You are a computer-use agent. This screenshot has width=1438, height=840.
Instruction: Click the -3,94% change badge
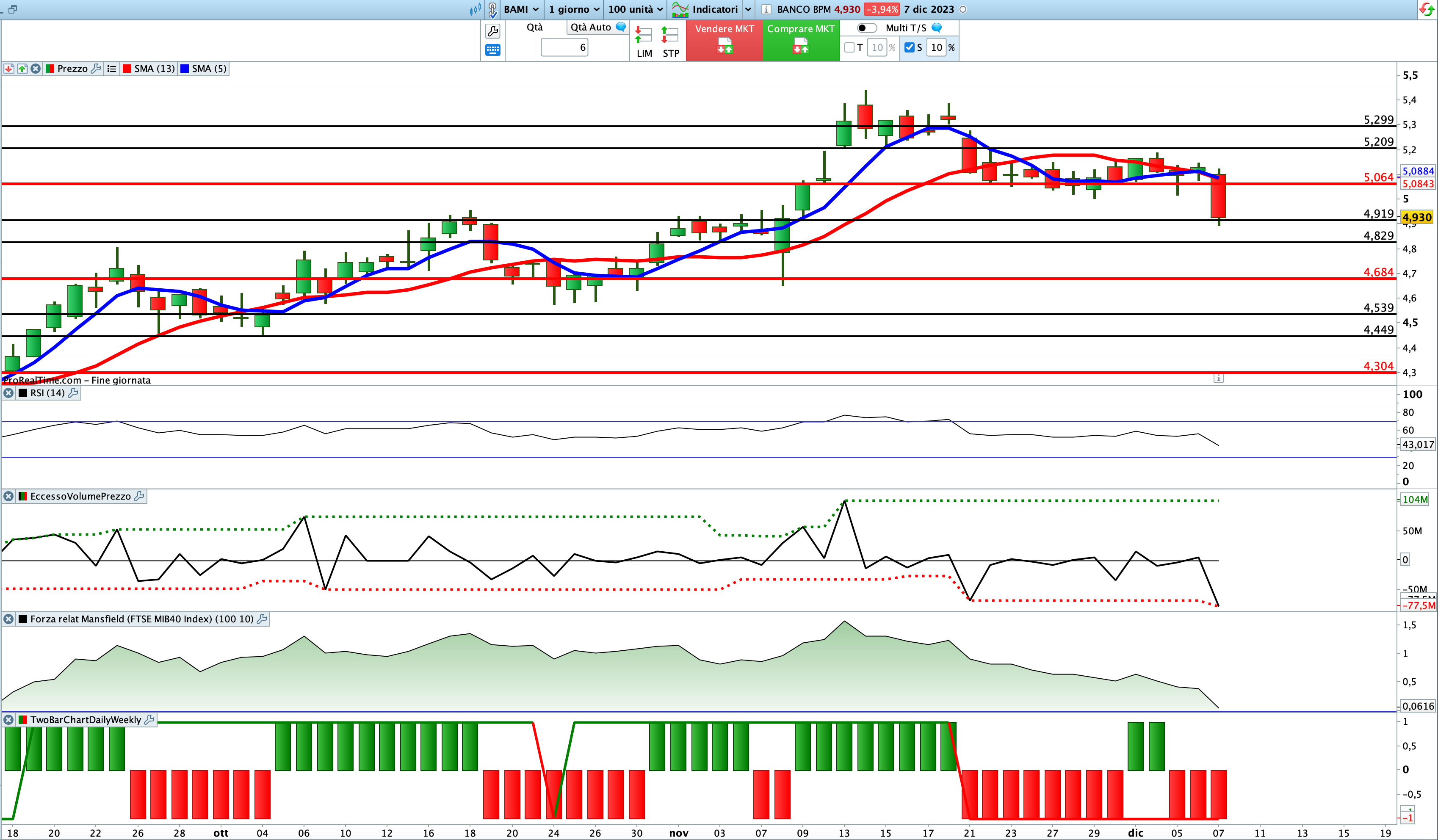coord(882,9)
